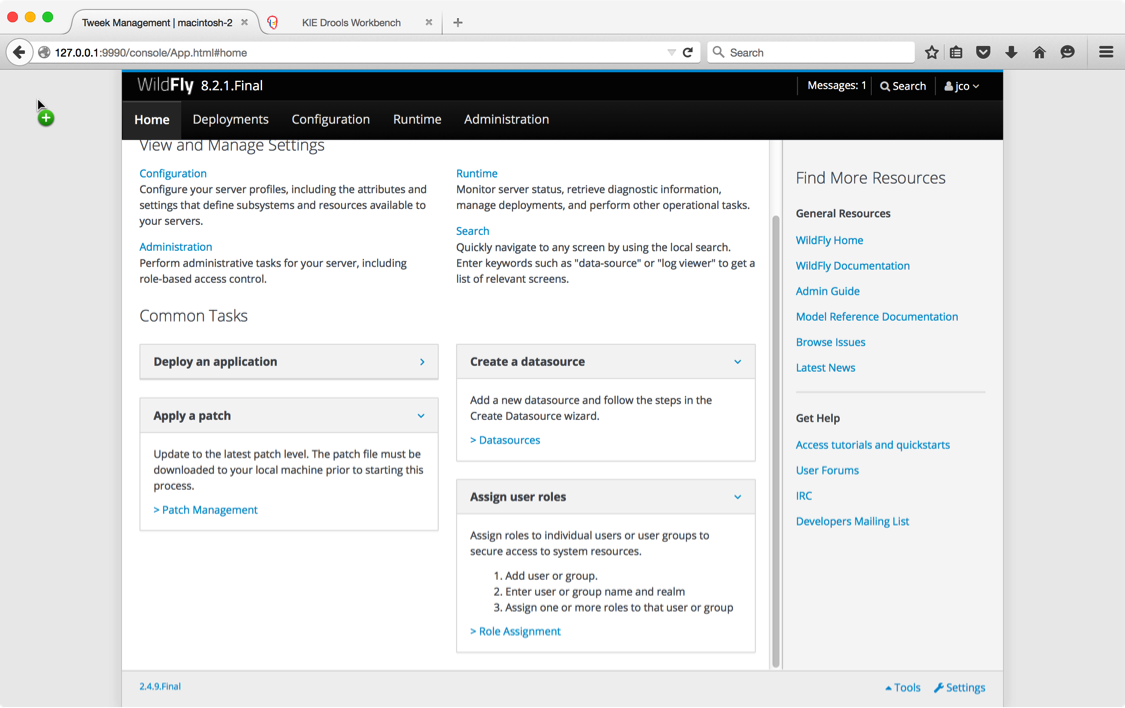Screen dimensions: 1125x708
Task: Open the Configuration link under settings
Action: [173, 174]
